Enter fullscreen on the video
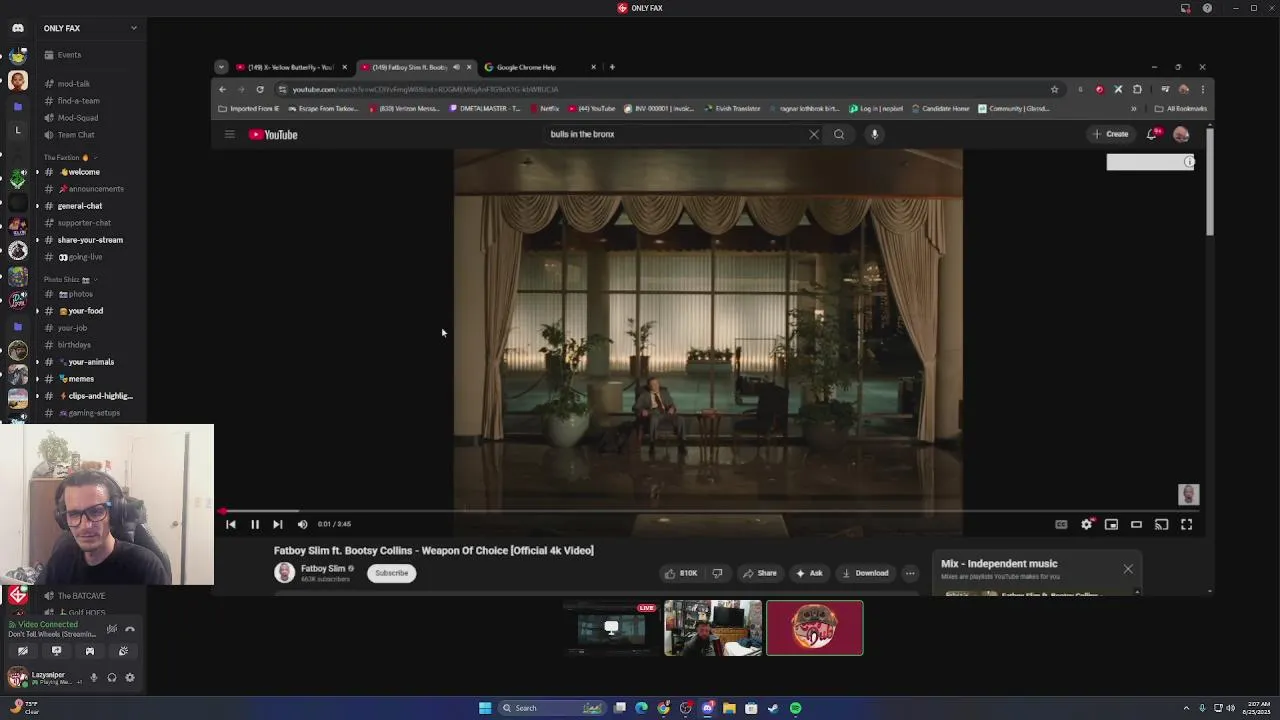Image resolution: width=1280 pixels, height=720 pixels. point(1186,524)
